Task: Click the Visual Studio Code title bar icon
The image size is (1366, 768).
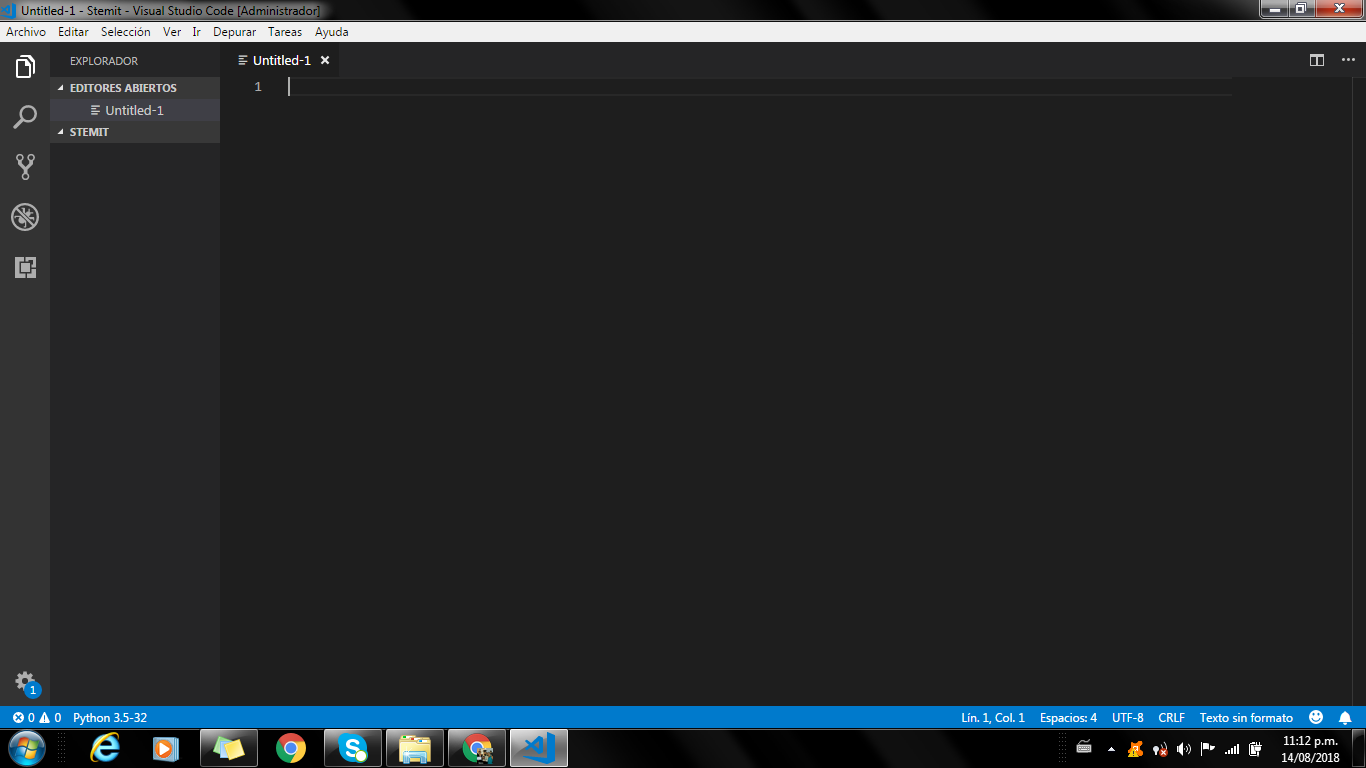Action: (9, 10)
